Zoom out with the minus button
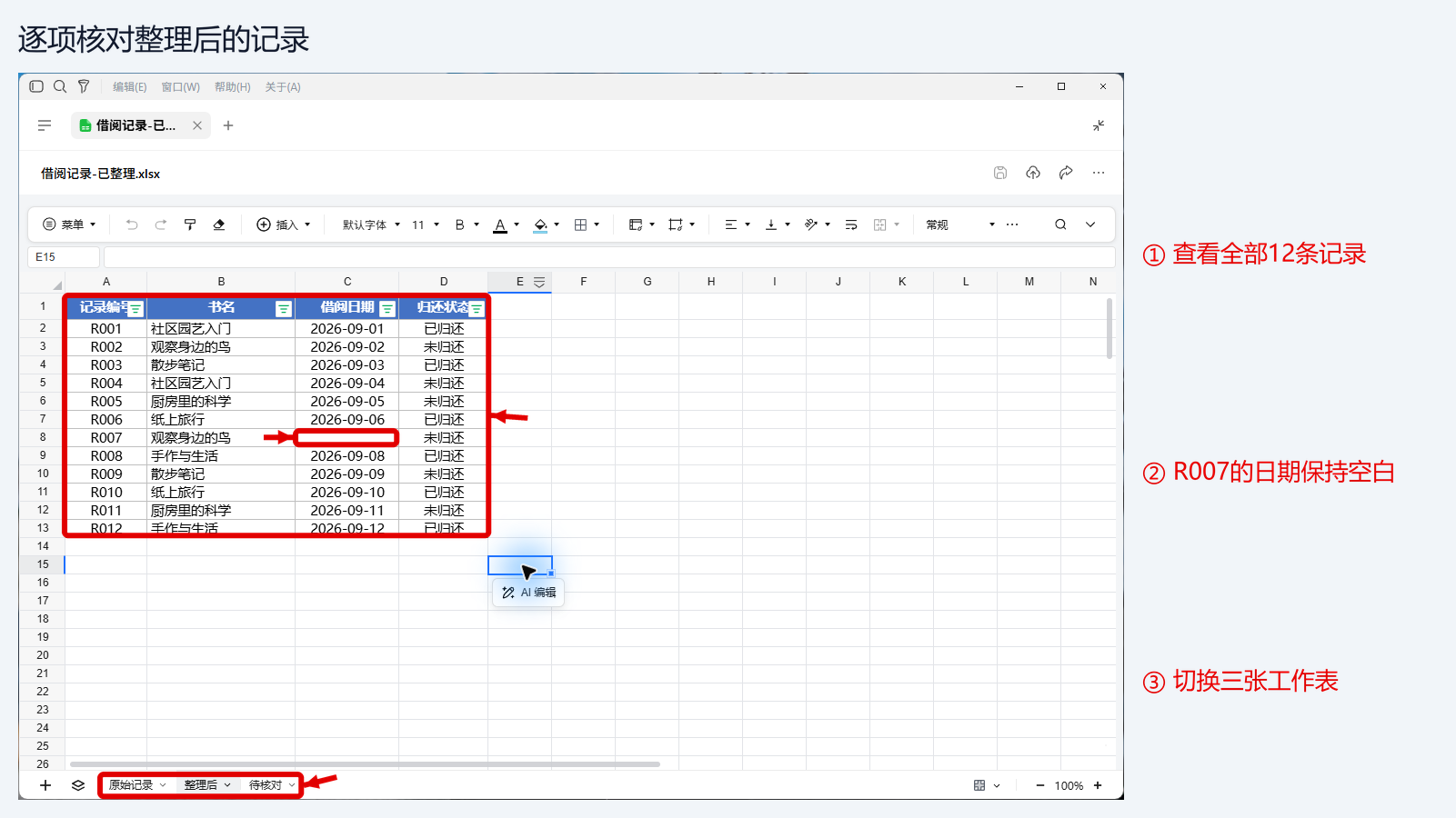Screen dimensions: 1456x818 coord(1040,785)
